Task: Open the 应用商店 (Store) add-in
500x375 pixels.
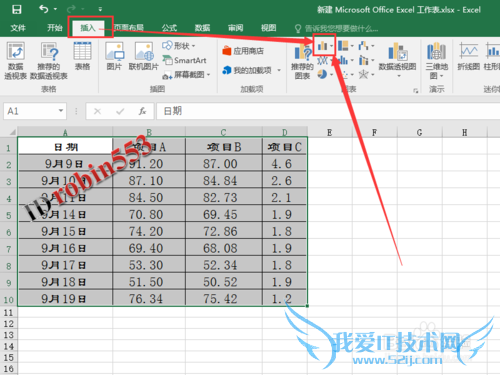Action: click(243, 51)
